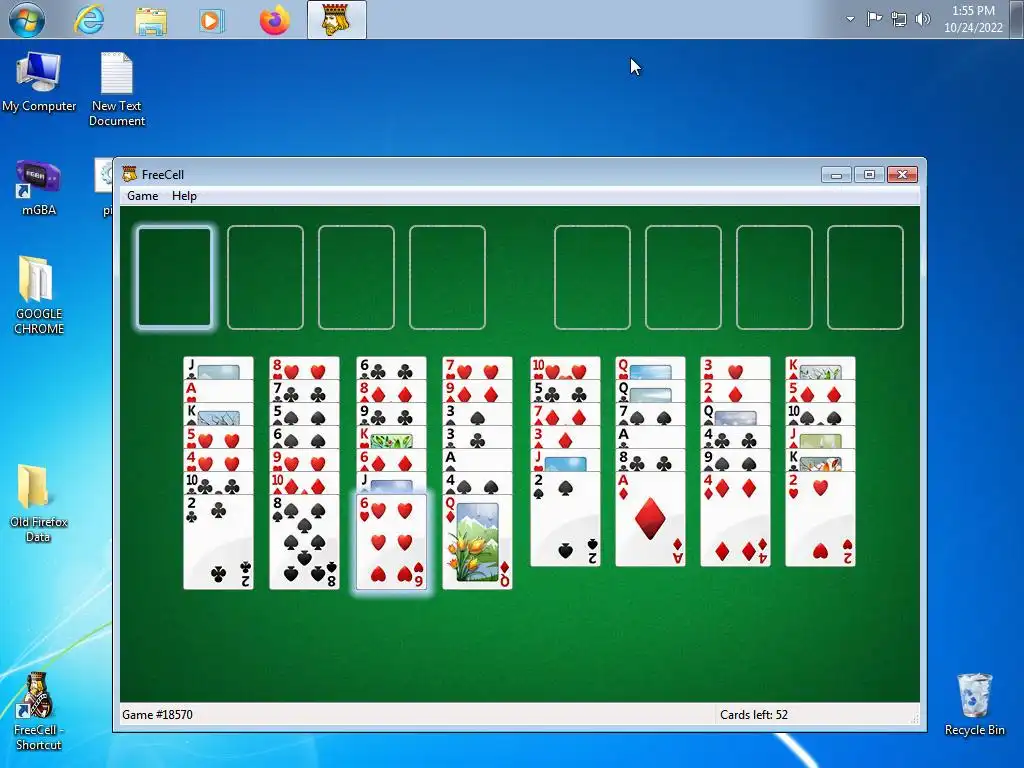Click the network tray icon
Viewport: 1024px width, 768px height.
(899, 20)
